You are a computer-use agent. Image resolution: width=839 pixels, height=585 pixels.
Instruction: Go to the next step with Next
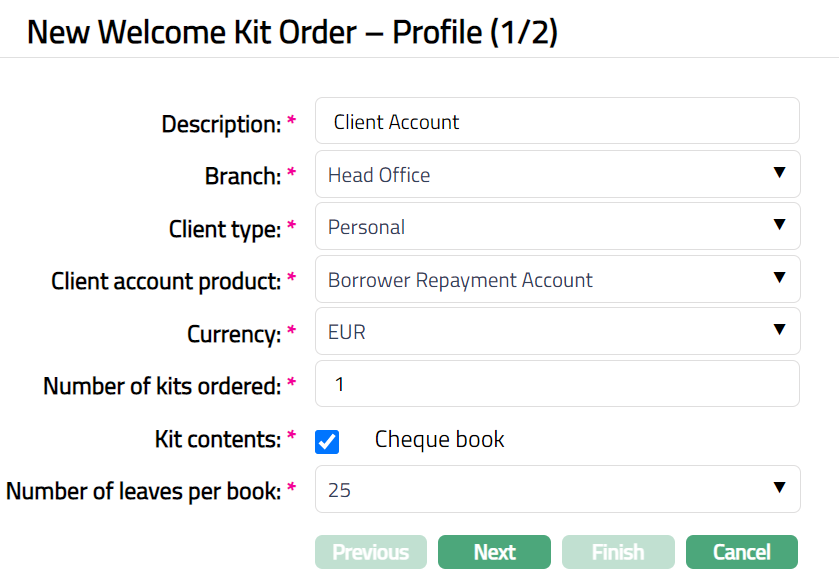point(494,552)
